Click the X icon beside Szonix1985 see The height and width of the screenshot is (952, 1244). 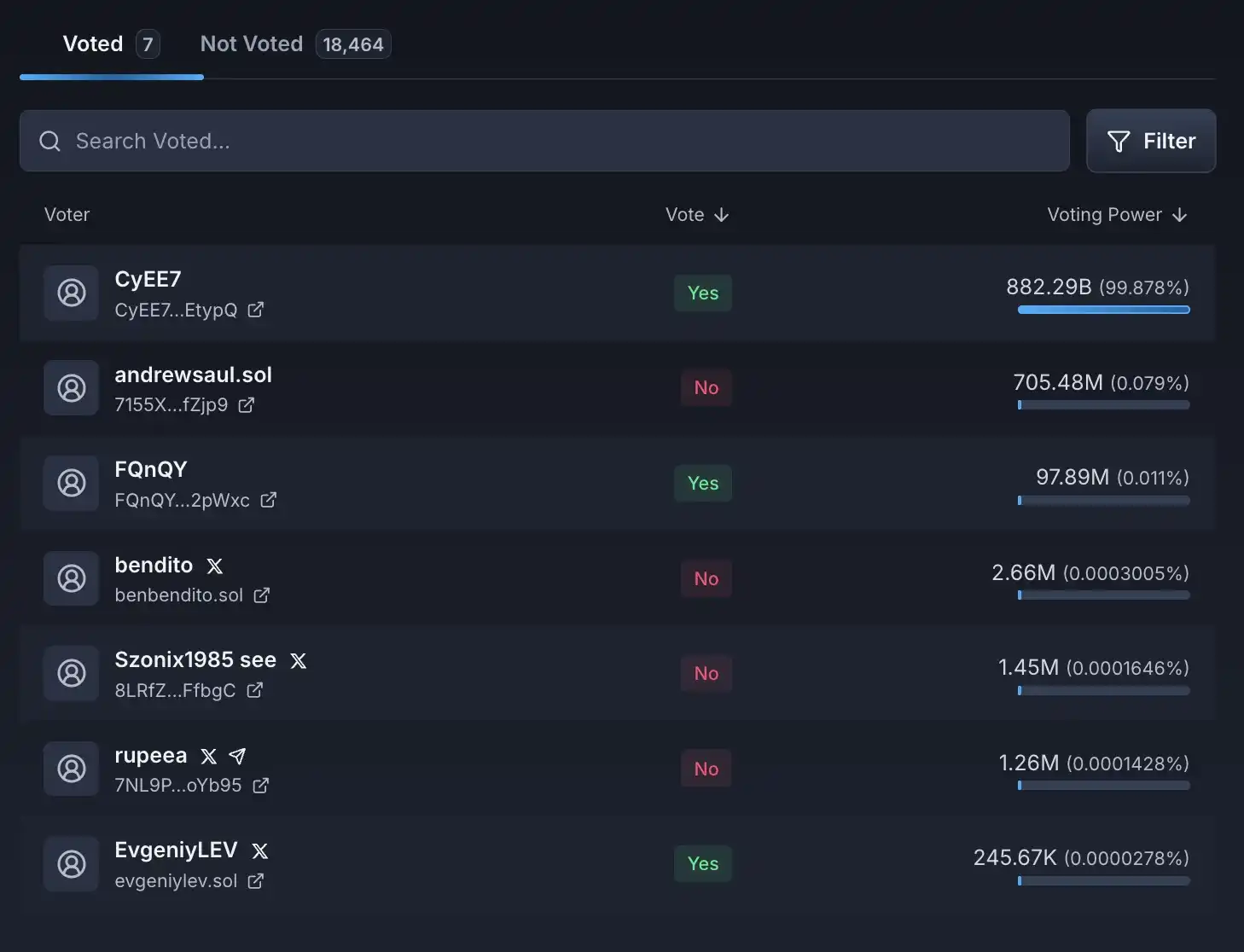coord(298,660)
